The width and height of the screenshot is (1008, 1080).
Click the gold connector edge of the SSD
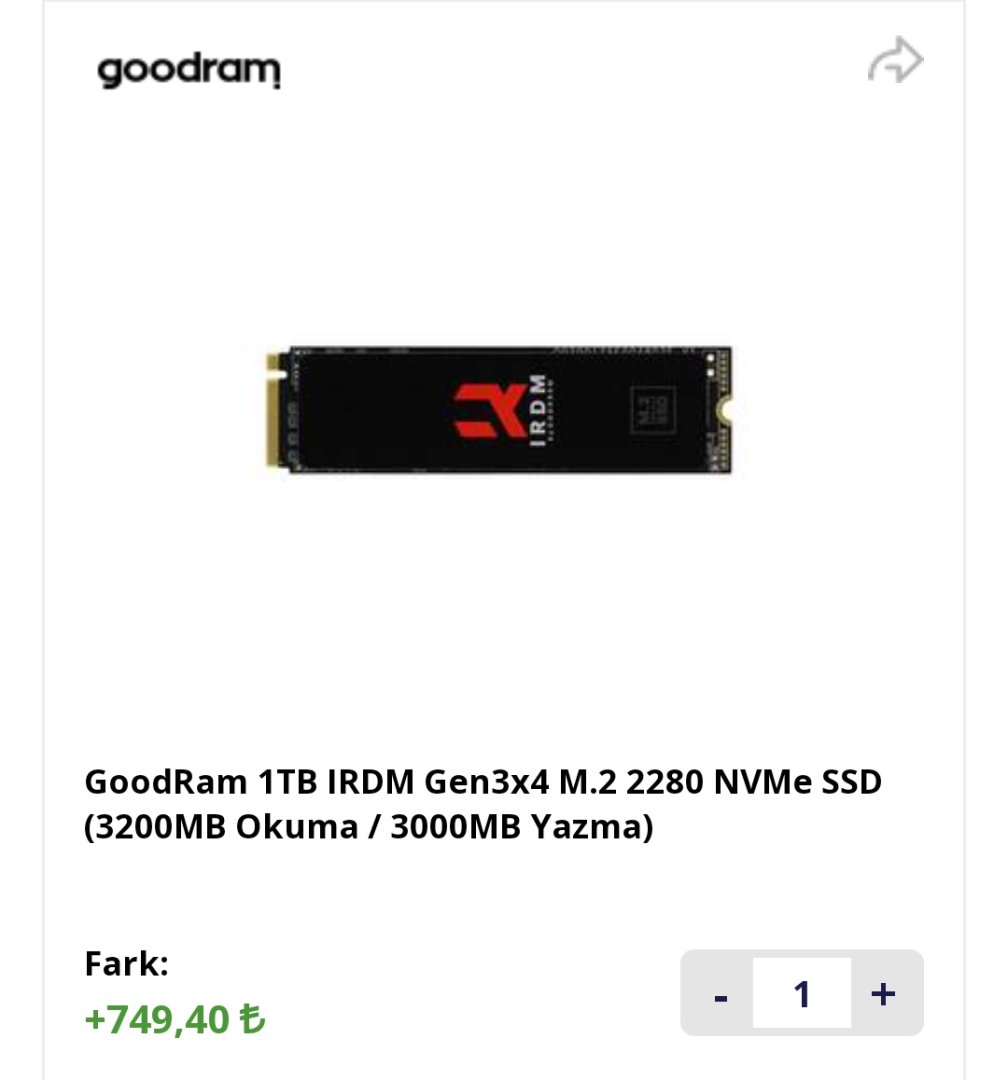tap(276, 411)
